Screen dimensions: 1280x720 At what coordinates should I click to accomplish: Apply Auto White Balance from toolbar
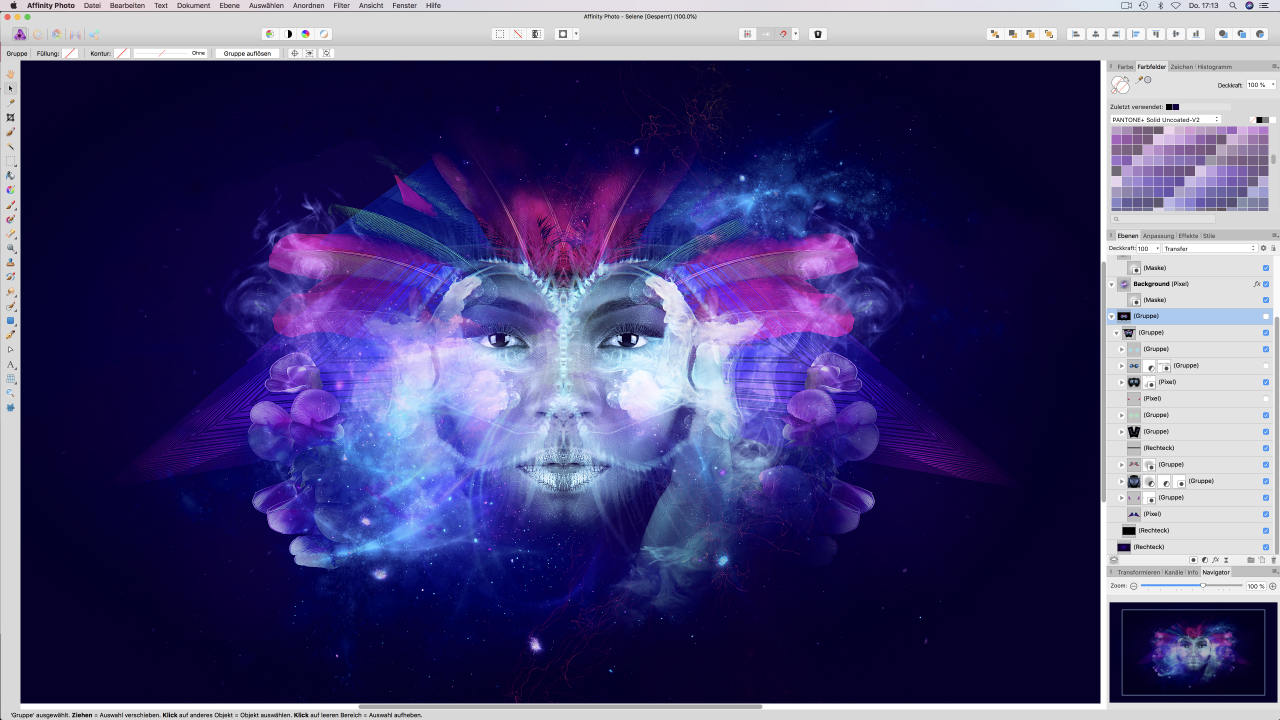[x=324, y=34]
